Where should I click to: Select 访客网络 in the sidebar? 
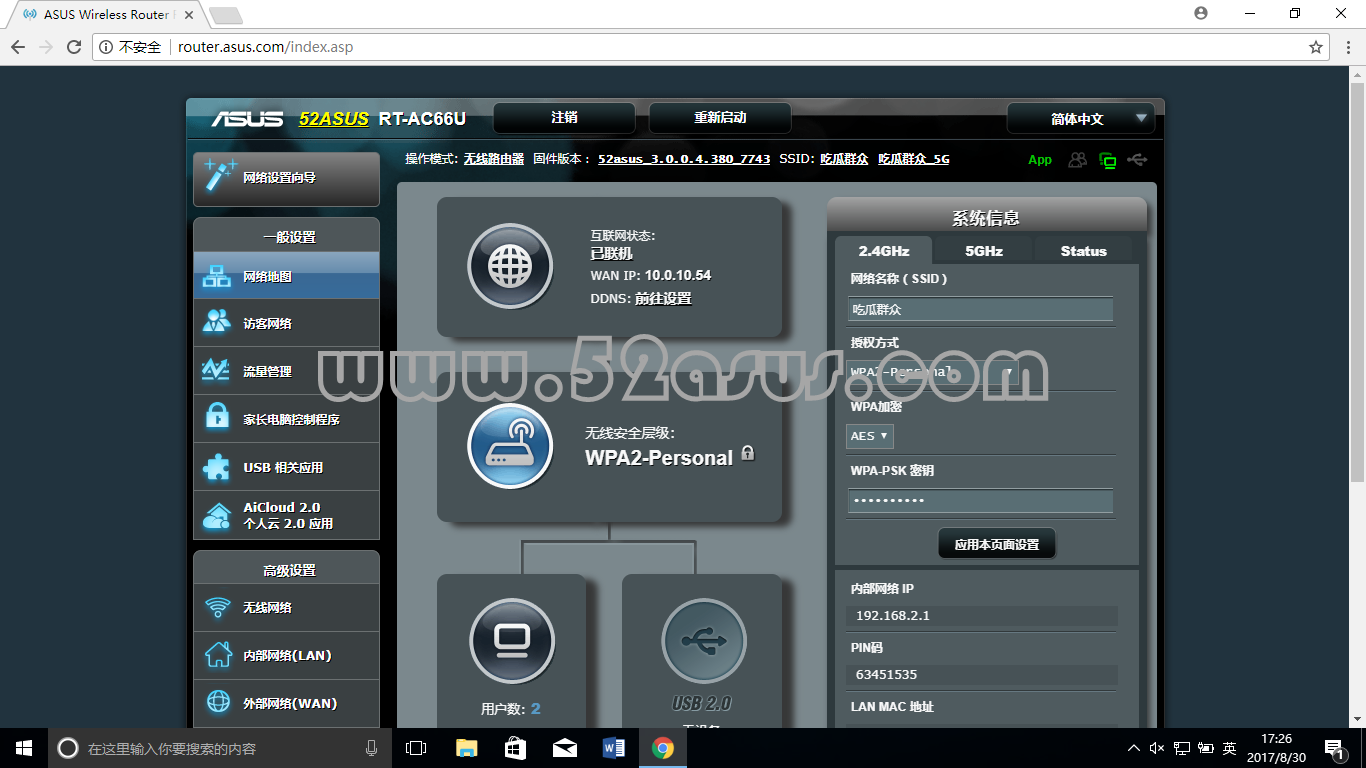(x=286, y=323)
